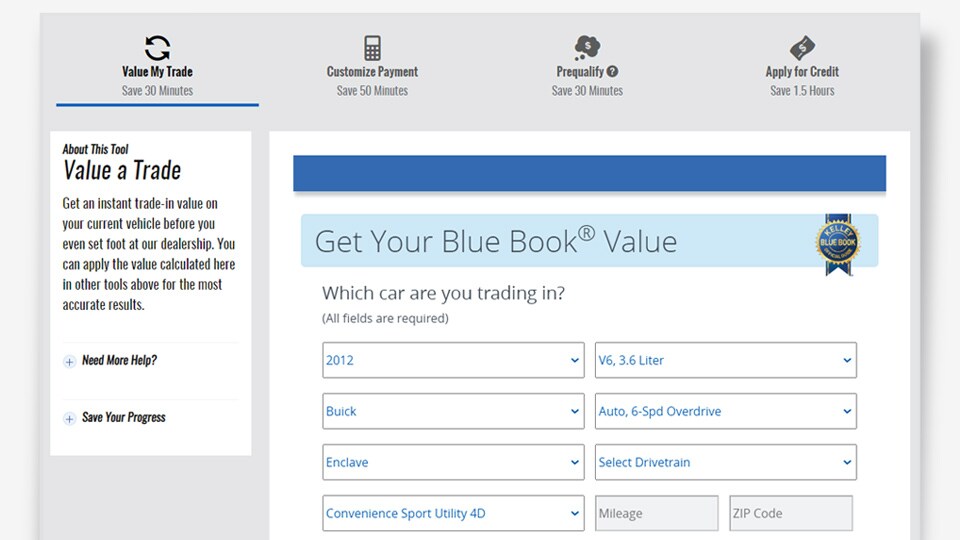Image resolution: width=960 pixels, height=540 pixels.
Task: Click the Customize Payment calculator icon
Action: [x=372, y=48]
